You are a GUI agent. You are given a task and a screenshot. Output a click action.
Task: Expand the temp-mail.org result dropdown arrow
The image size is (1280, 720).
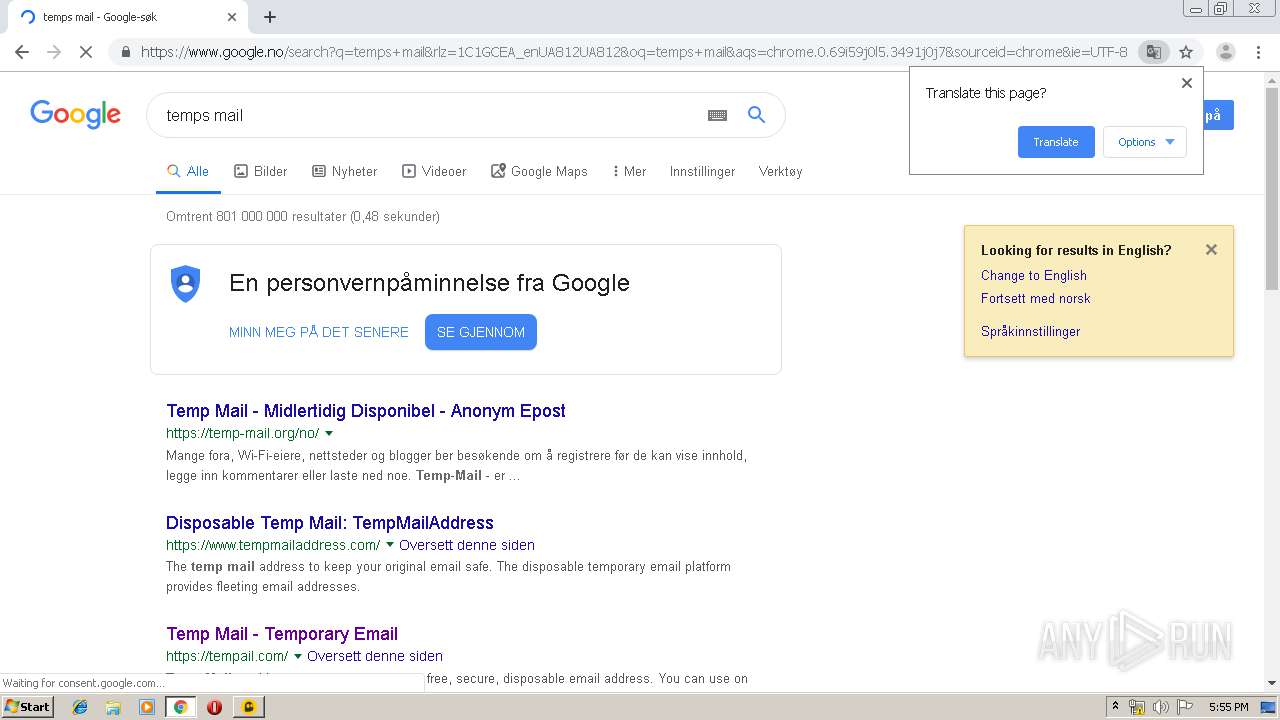pyautogui.click(x=329, y=434)
